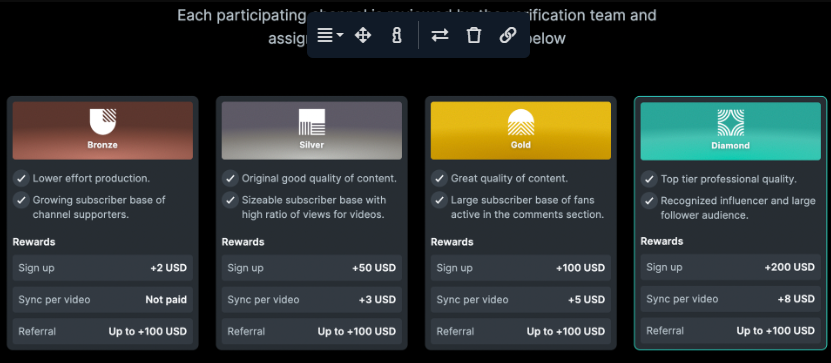The width and height of the screenshot is (831, 363).
Task: Click the Bronze card Rewards heading
Action: pos(34,242)
